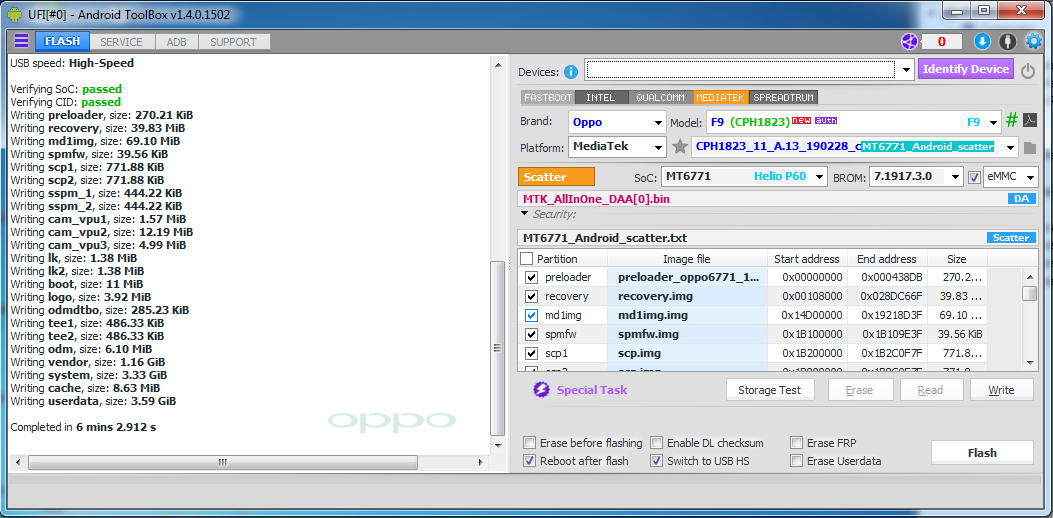Viewport: 1053px width, 518px height.
Task: Click the Flash button
Action: (x=982, y=453)
